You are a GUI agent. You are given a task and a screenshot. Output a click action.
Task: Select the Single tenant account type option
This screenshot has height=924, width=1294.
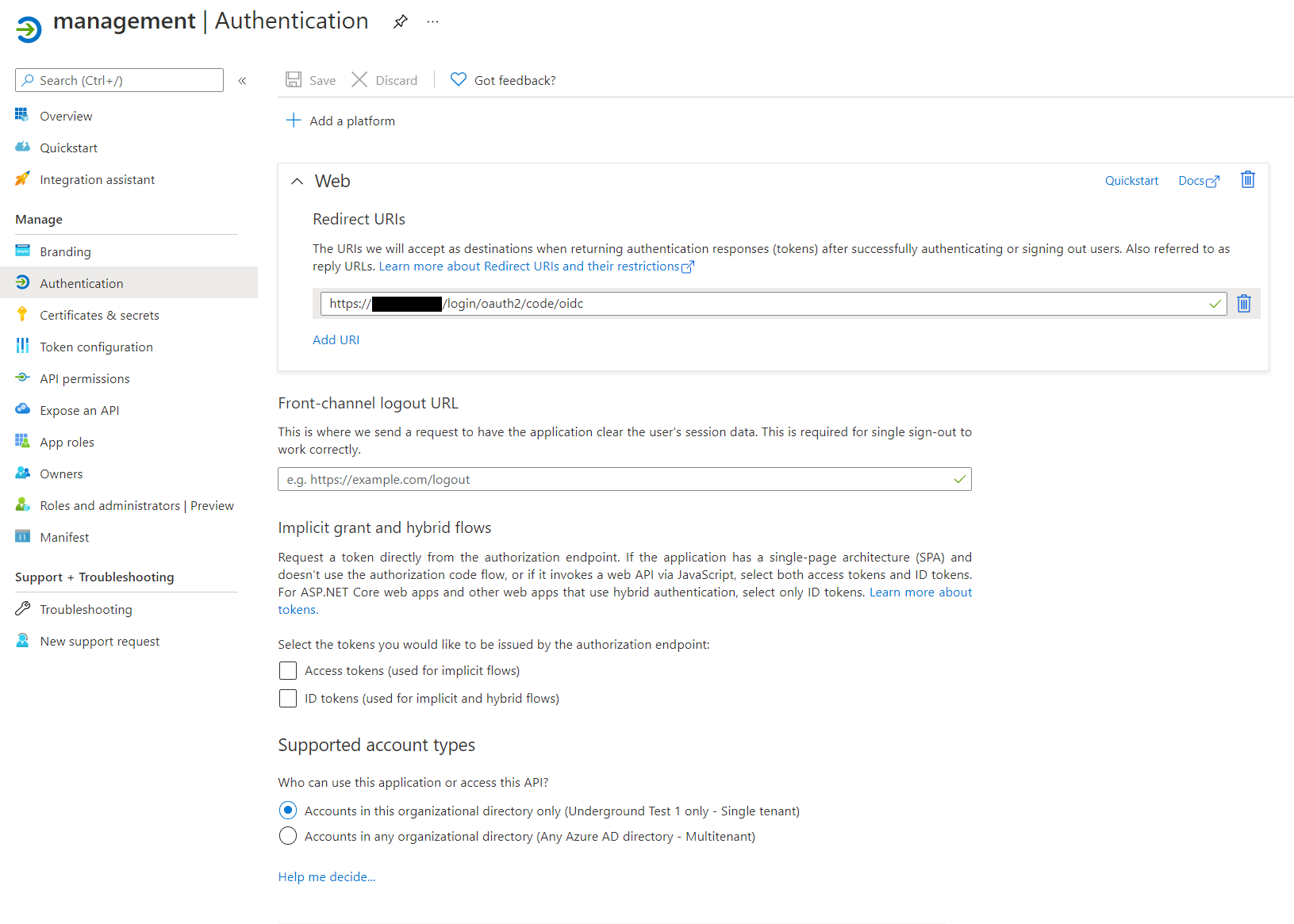(288, 811)
